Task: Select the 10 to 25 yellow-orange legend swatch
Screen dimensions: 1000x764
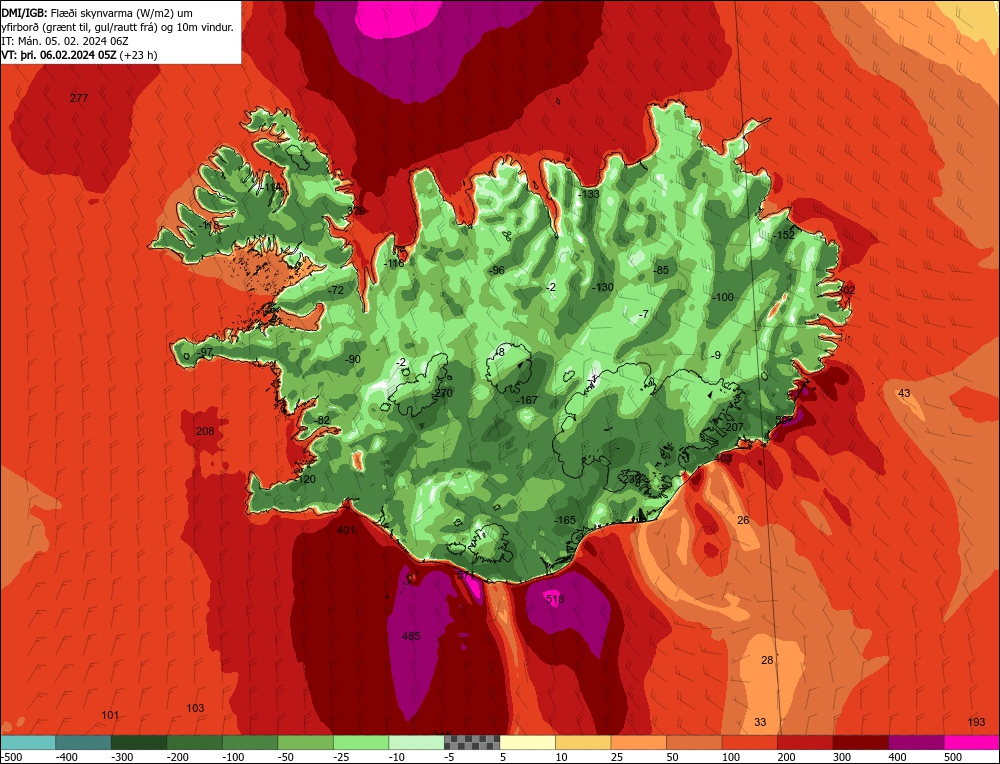Action: point(583,742)
